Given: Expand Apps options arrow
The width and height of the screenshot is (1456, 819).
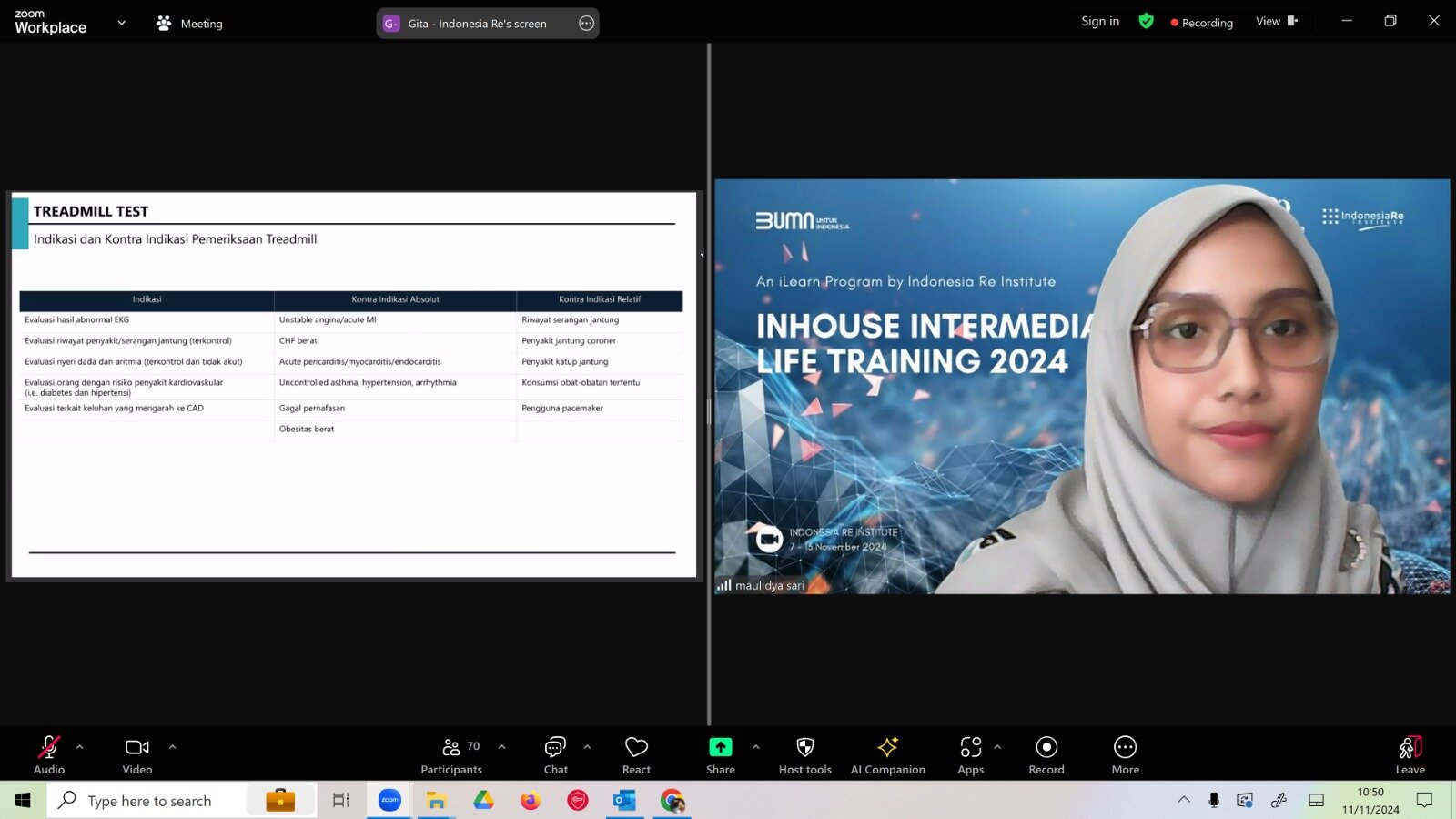Looking at the screenshot, I should (x=997, y=747).
